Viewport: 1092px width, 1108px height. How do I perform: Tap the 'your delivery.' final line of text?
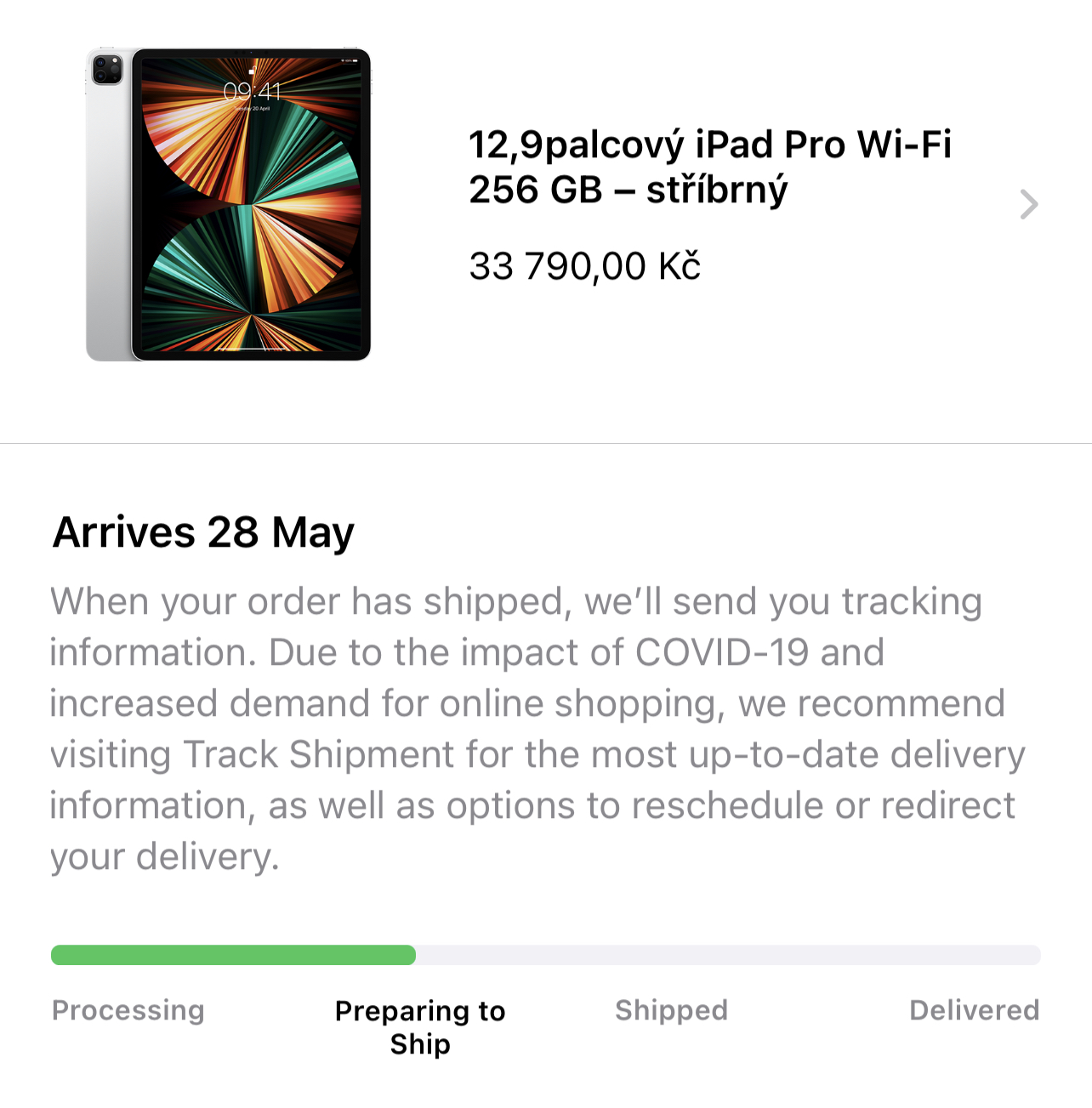coord(164,857)
